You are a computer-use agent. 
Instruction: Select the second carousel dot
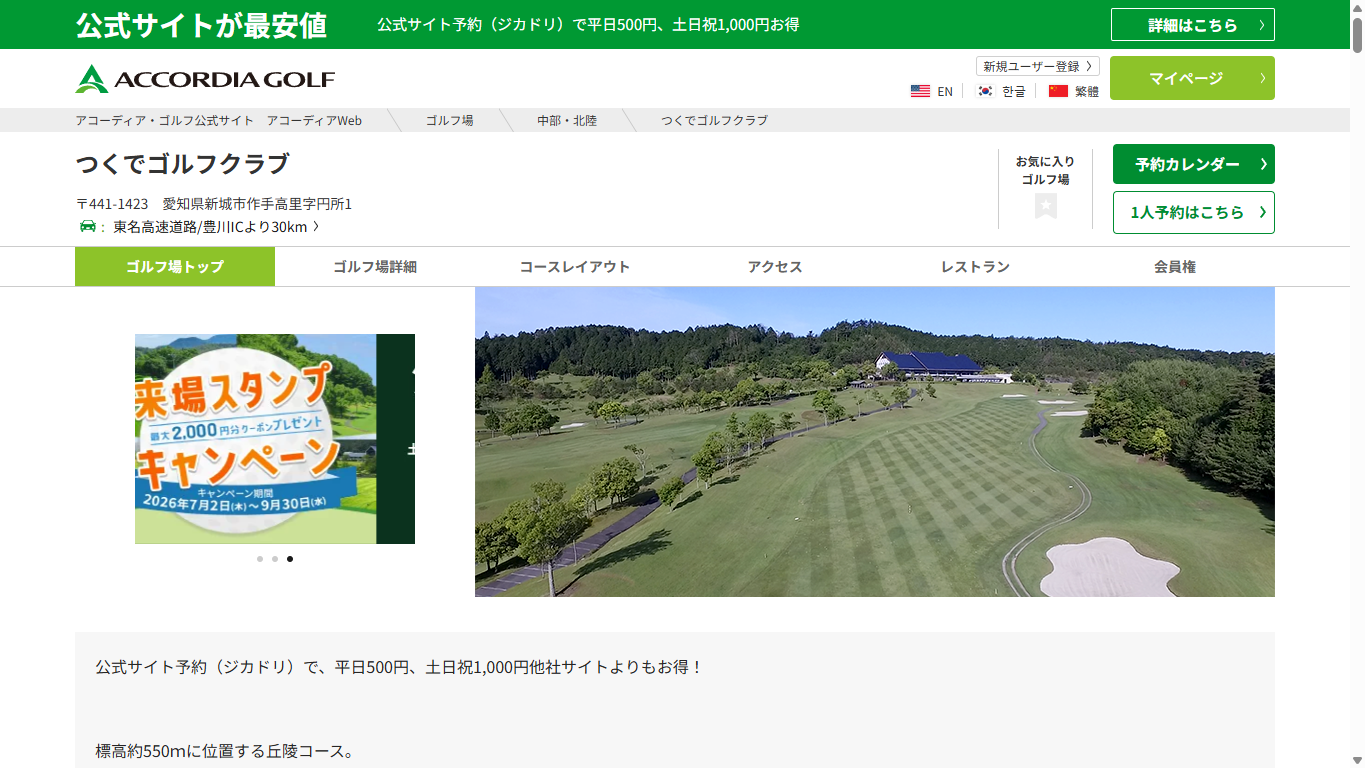click(275, 559)
